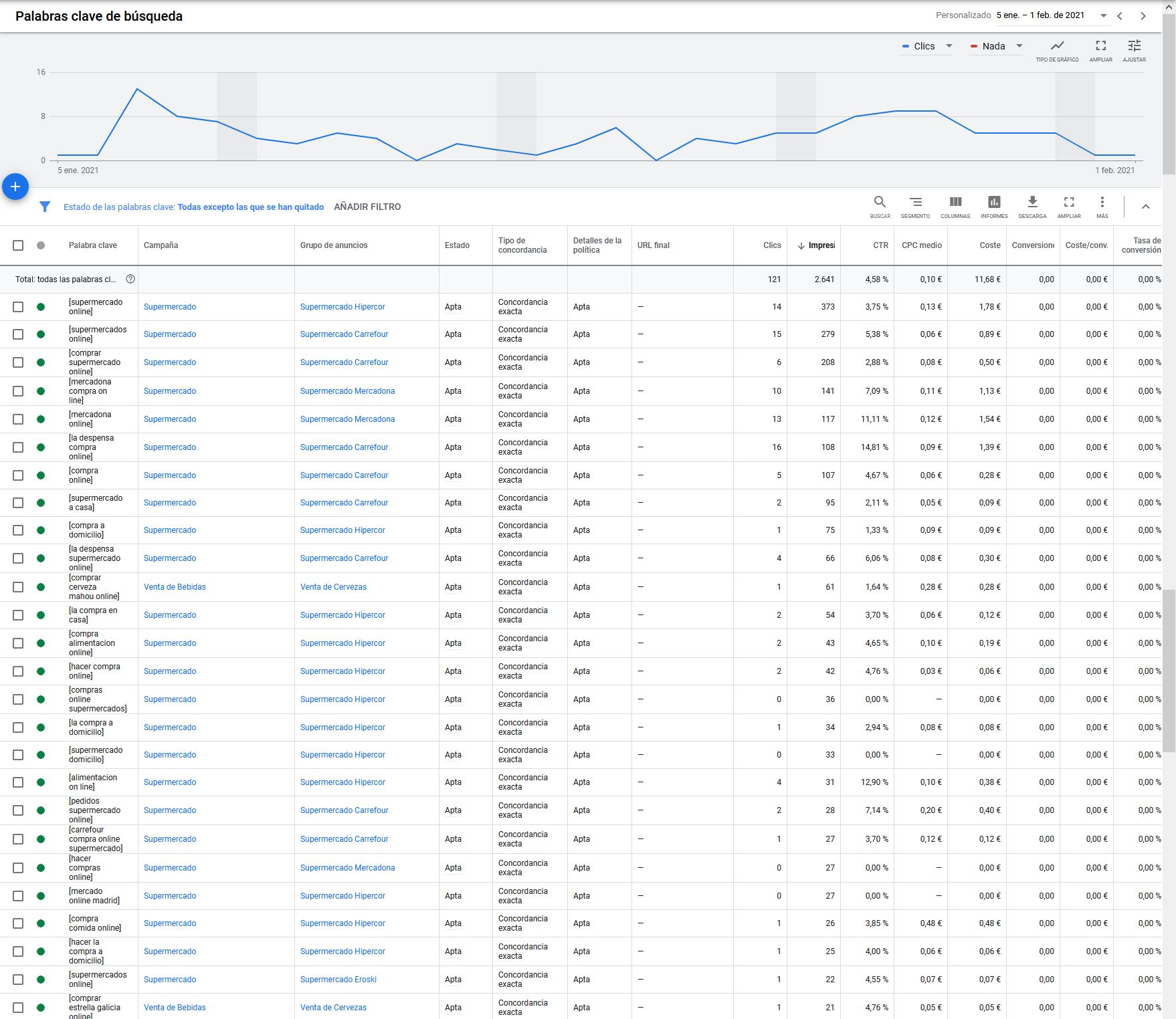Click the sort arrow on Impresiones column
Image resolution: width=1176 pixels, height=1019 pixels.
coord(801,245)
